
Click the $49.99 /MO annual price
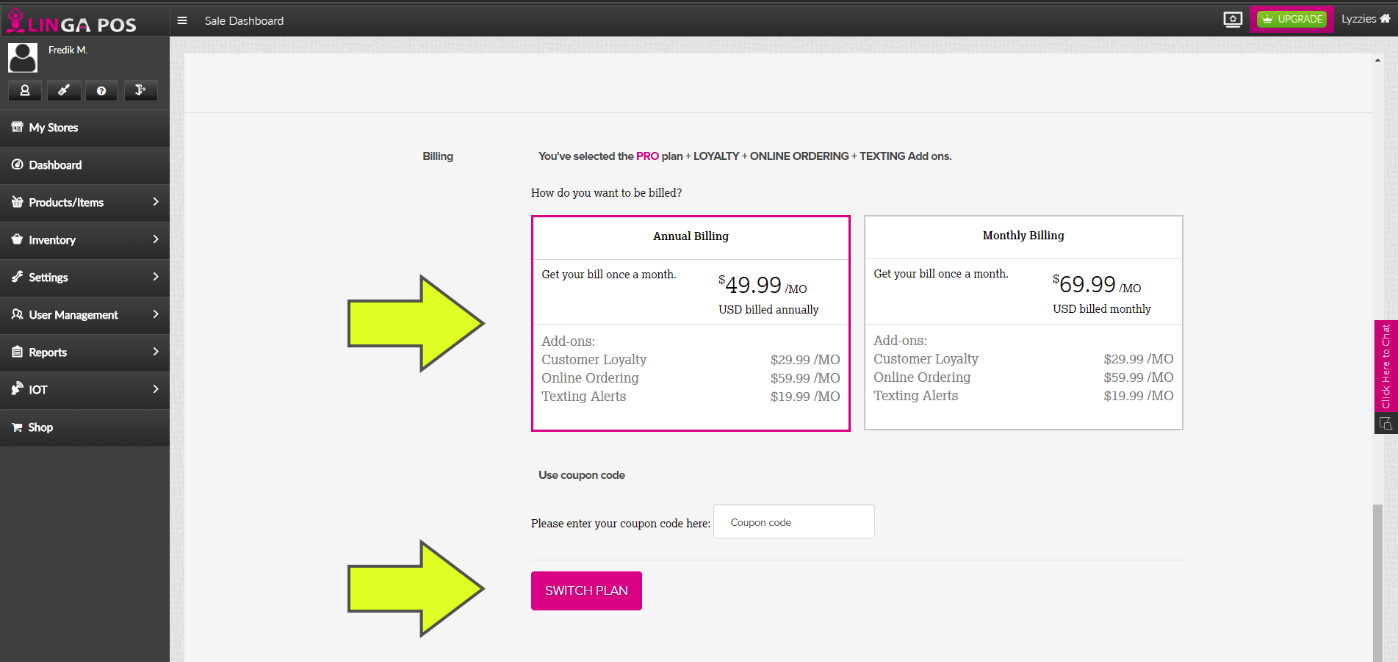tap(763, 285)
